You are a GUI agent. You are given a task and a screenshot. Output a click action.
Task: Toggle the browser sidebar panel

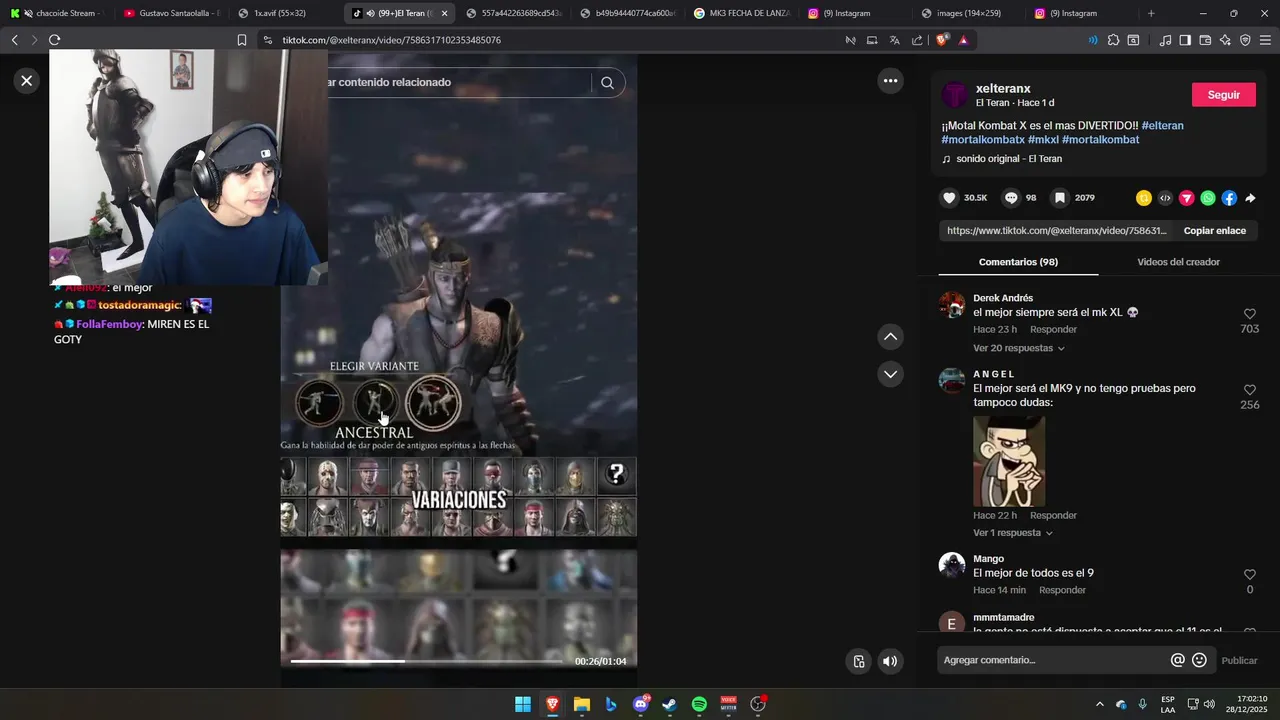[1185, 40]
